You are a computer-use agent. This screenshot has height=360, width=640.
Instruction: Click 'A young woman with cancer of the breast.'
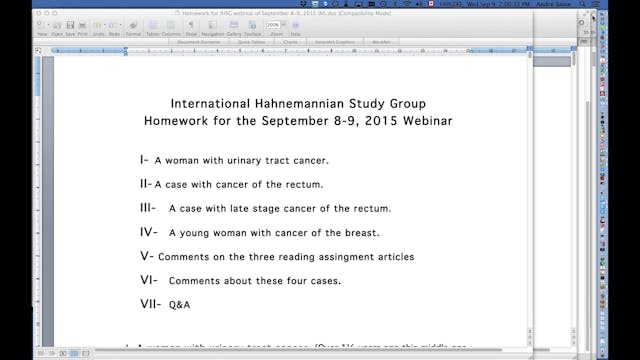click(x=274, y=233)
